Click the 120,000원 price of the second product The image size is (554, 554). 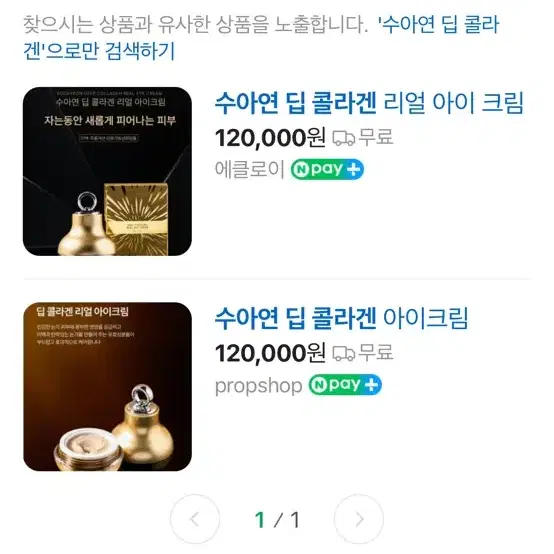click(x=270, y=353)
